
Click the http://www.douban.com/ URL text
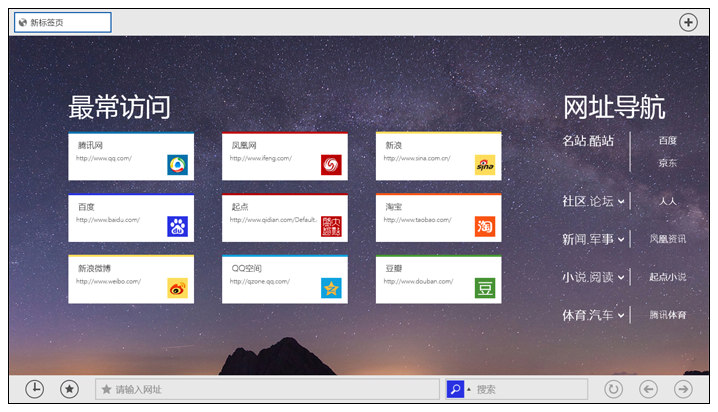click(x=419, y=282)
